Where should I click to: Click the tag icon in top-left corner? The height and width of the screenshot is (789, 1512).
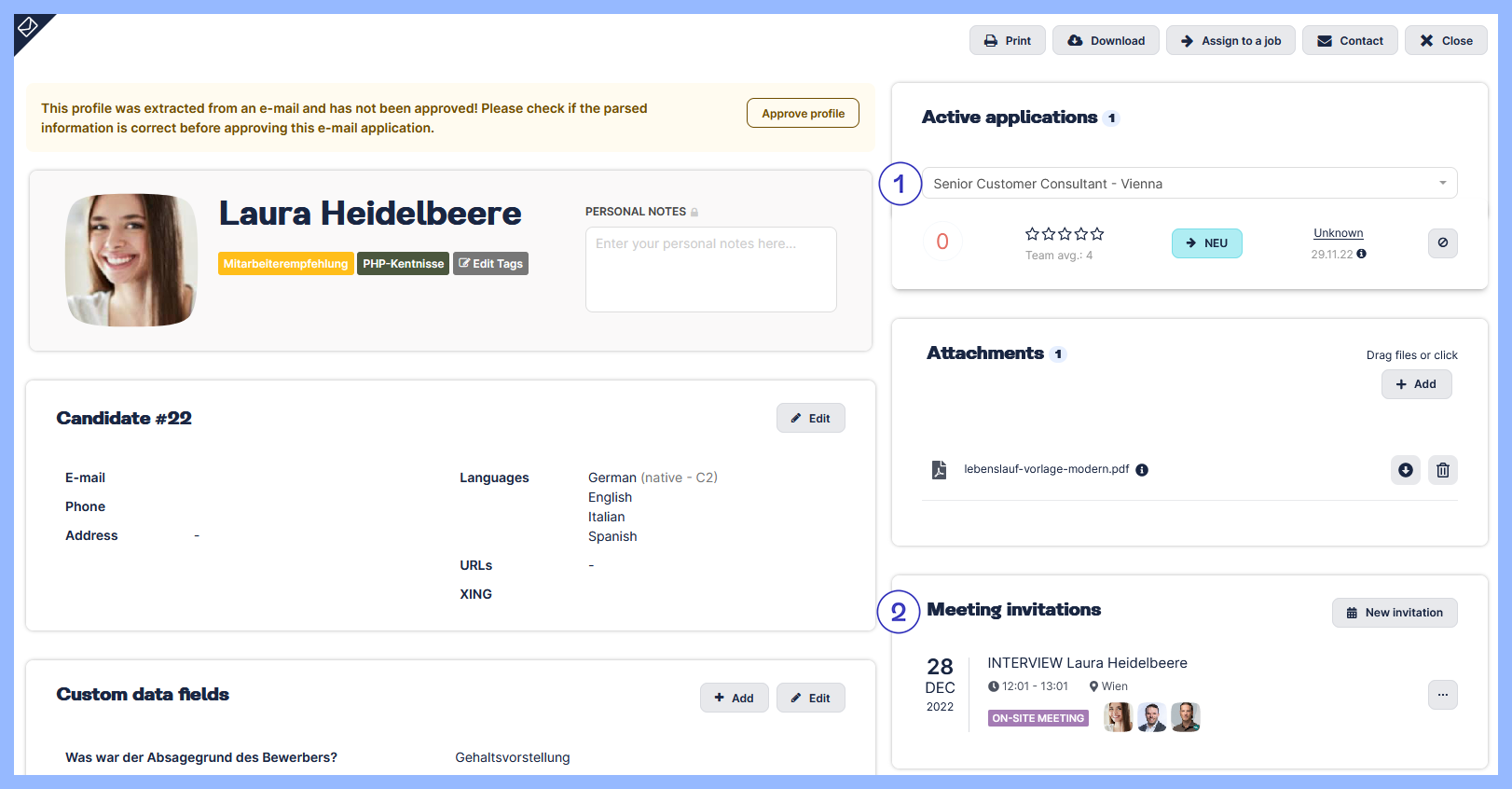point(28,28)
